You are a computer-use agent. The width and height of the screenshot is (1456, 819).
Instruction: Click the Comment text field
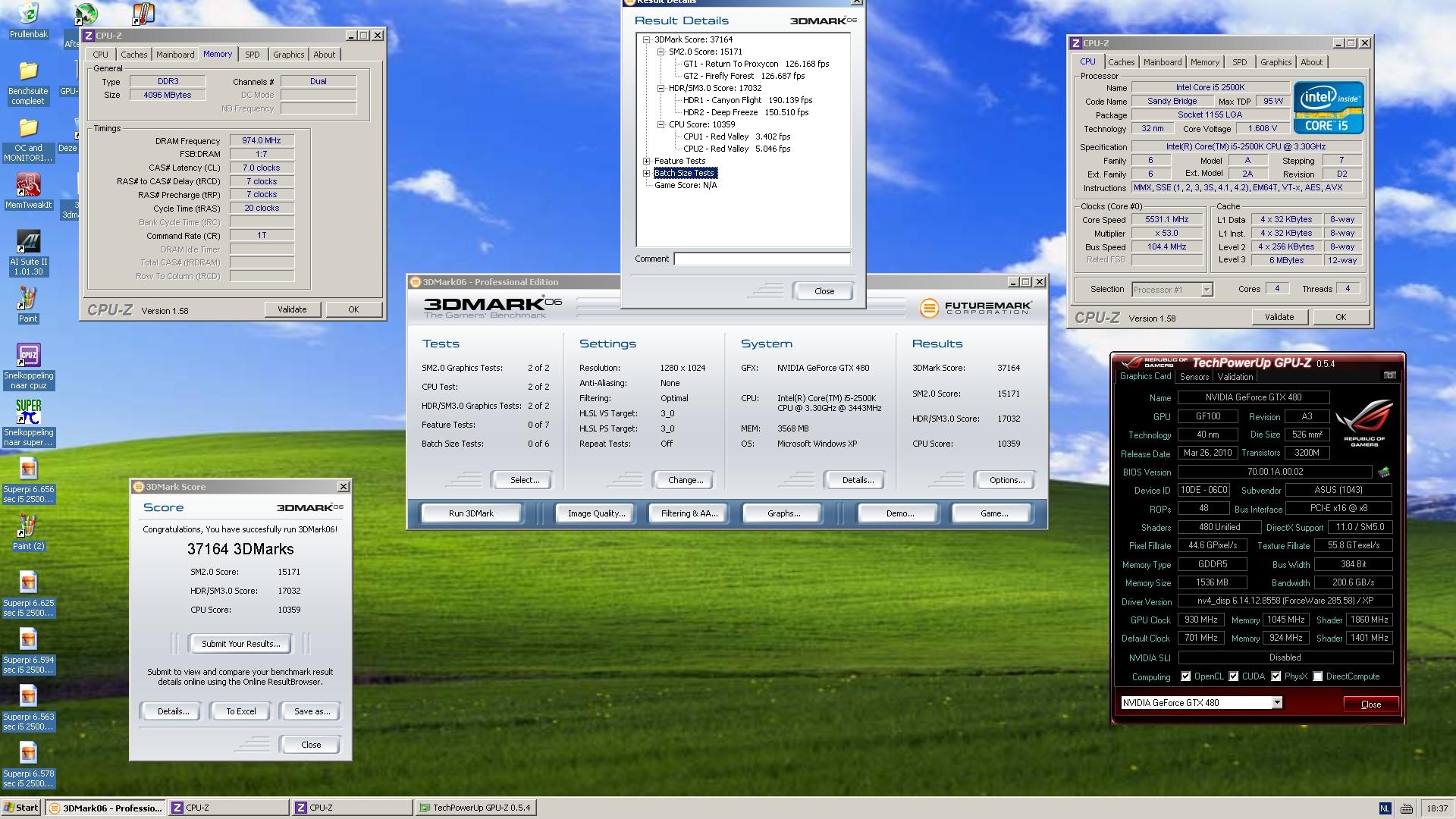click(x=761, y=259)
